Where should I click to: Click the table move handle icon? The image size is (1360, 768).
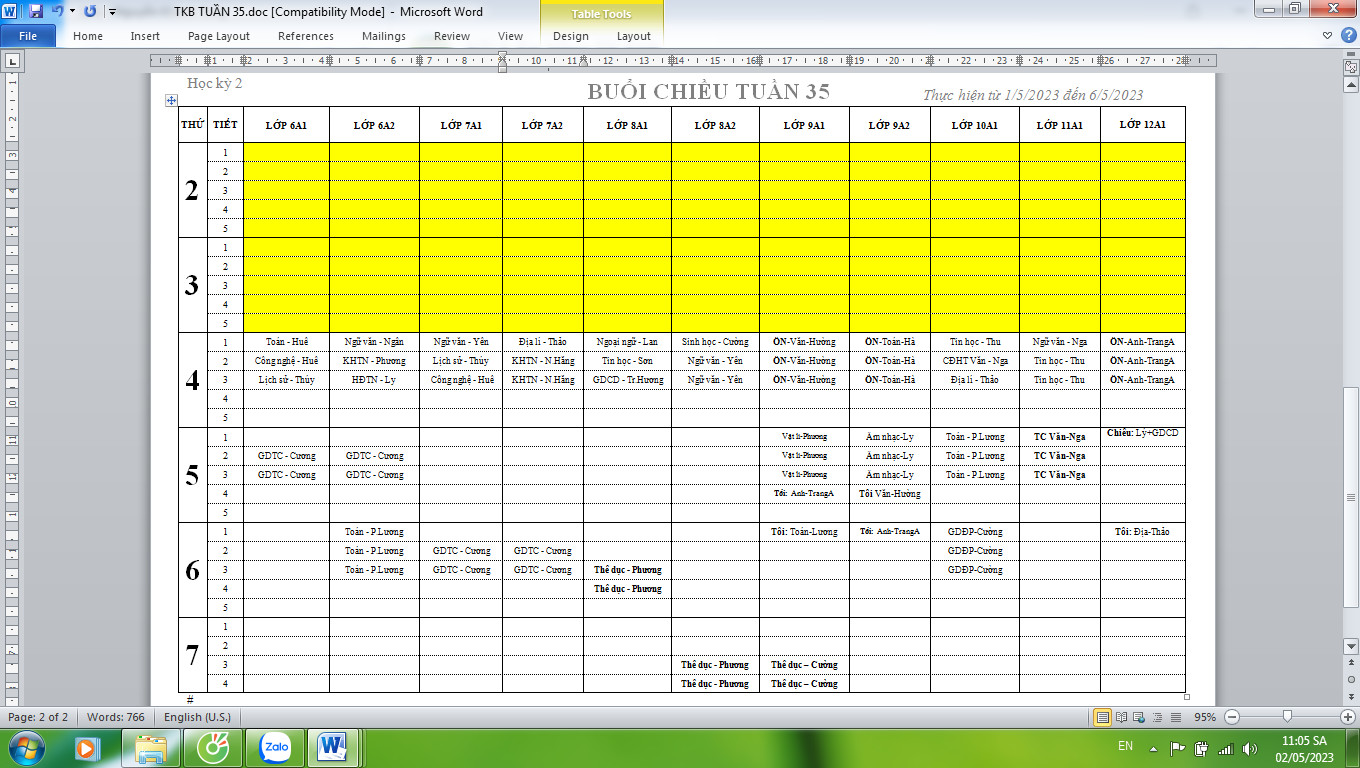point(171,100)
